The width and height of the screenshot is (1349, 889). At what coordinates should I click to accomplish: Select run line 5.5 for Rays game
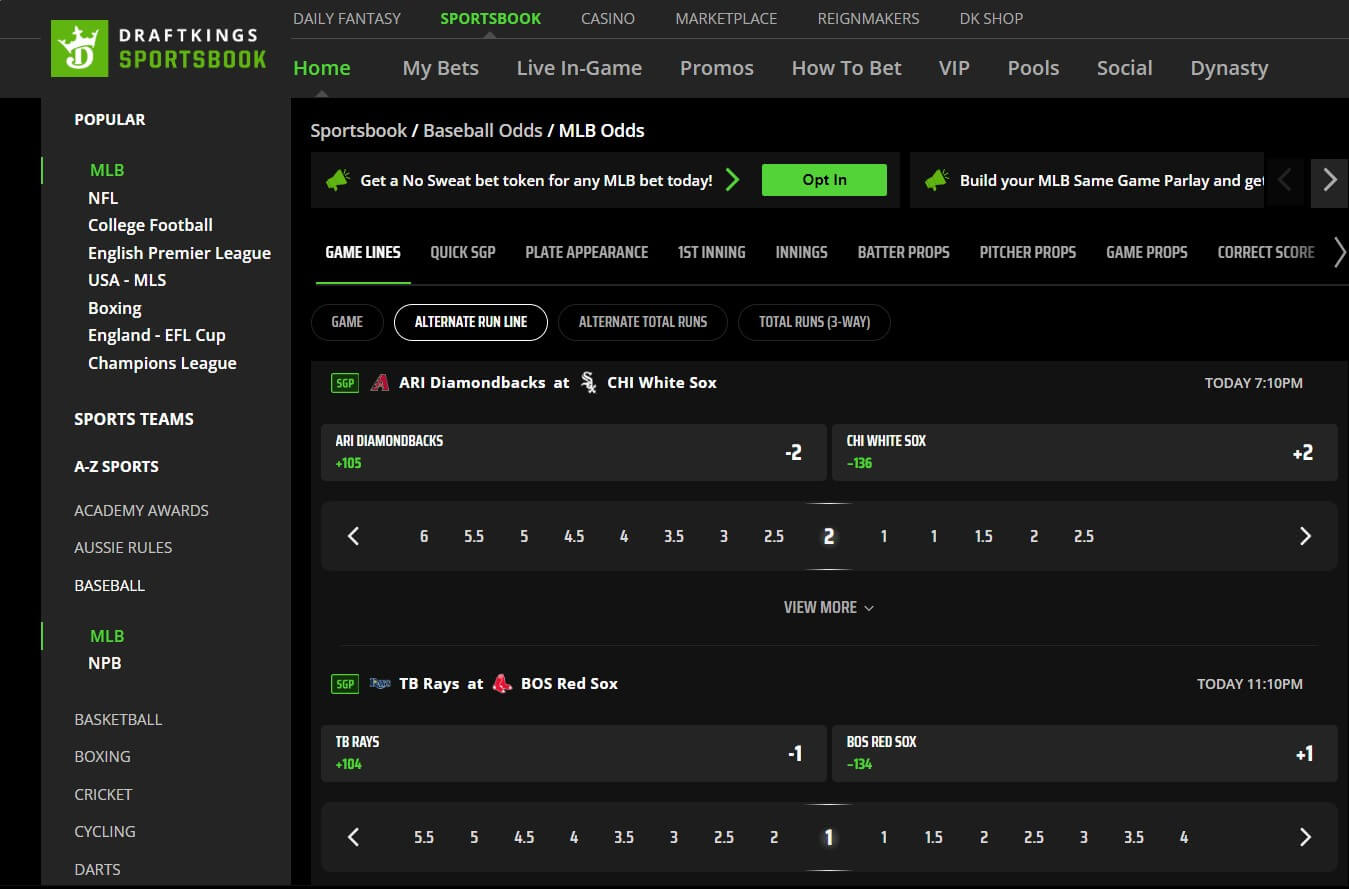(x=424, y=837)
